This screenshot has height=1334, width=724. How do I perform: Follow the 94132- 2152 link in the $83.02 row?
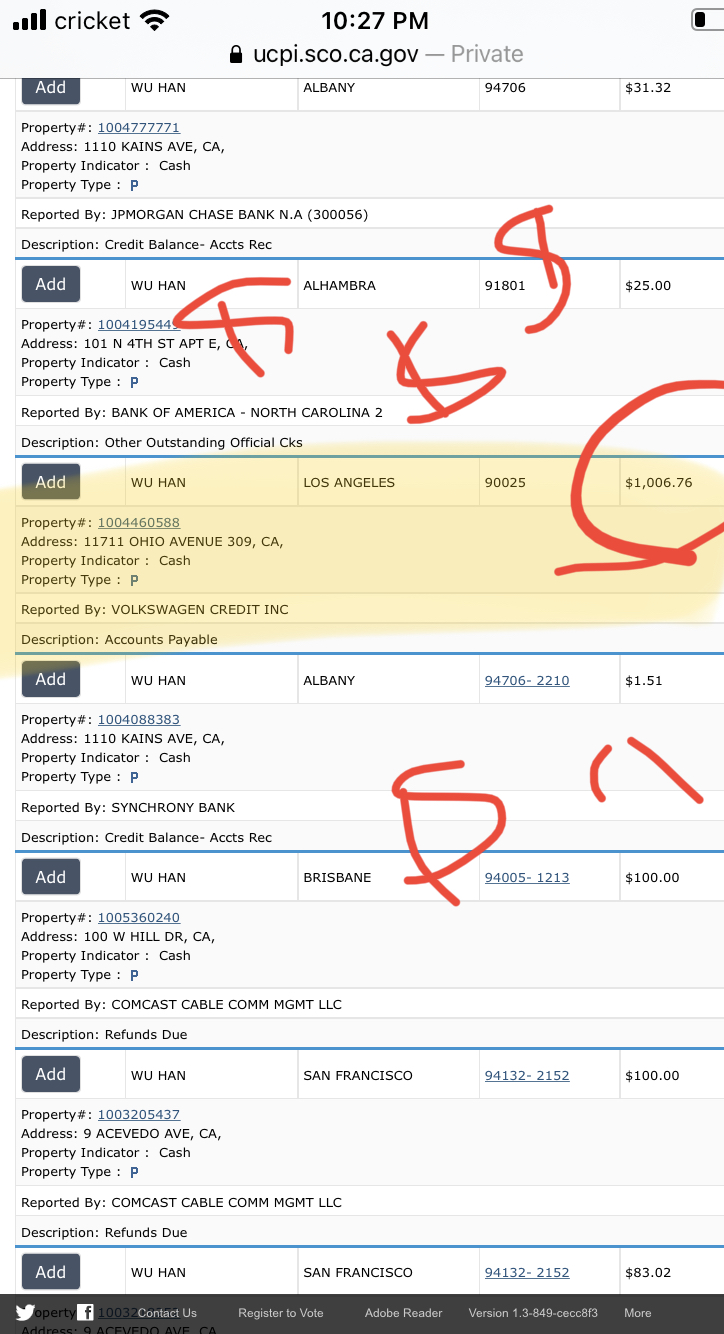tap(527, 1272)
